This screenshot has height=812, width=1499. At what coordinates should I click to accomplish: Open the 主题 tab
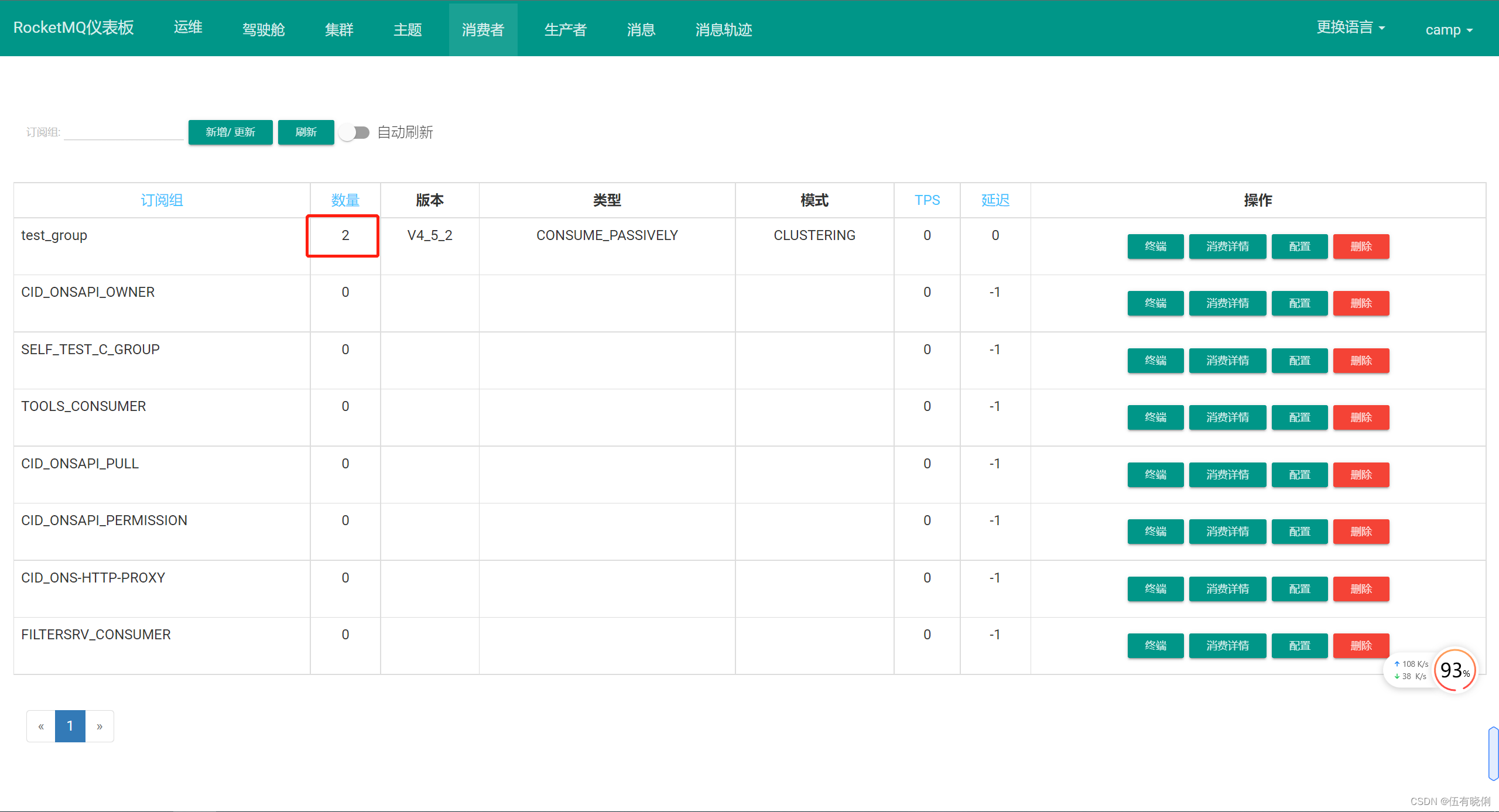[x=408, y=29]
